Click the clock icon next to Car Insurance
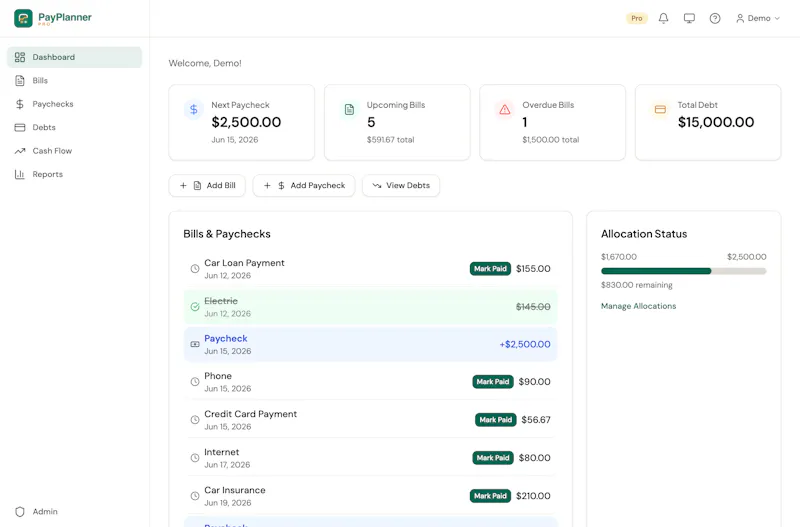 195,496
